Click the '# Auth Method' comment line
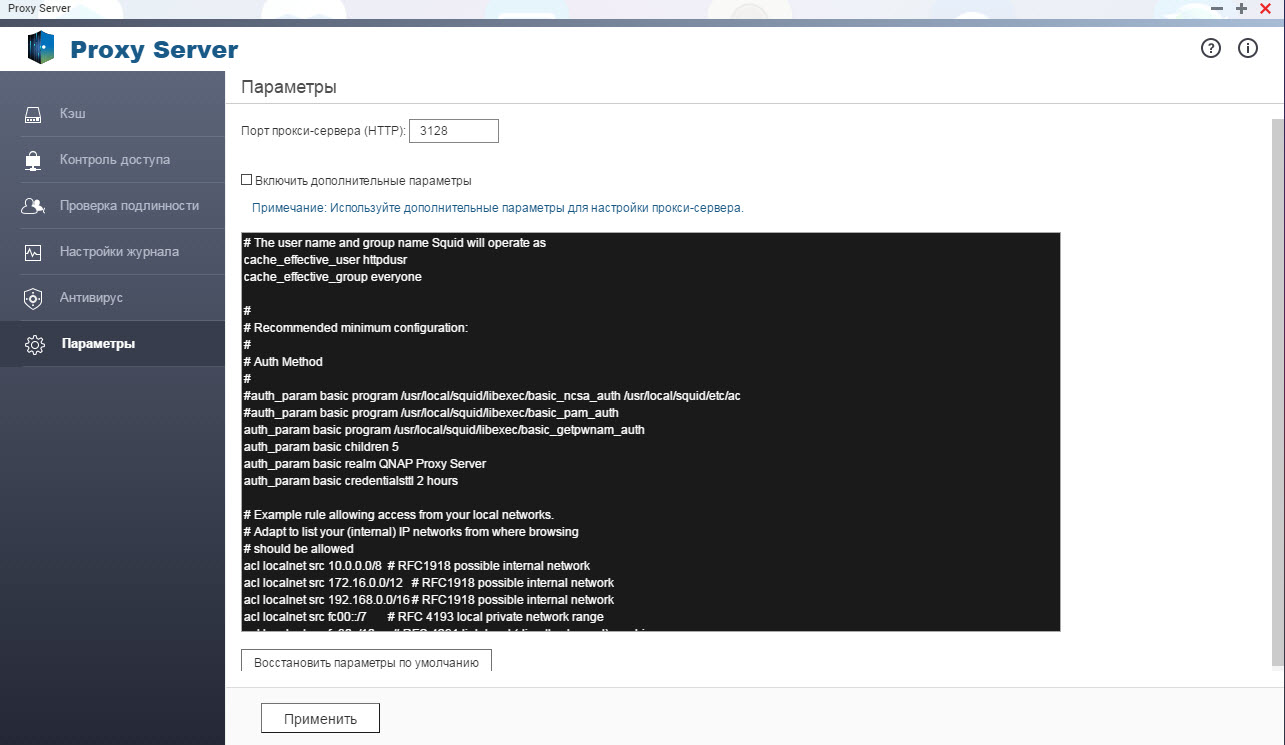 click(x=283, y=362)
